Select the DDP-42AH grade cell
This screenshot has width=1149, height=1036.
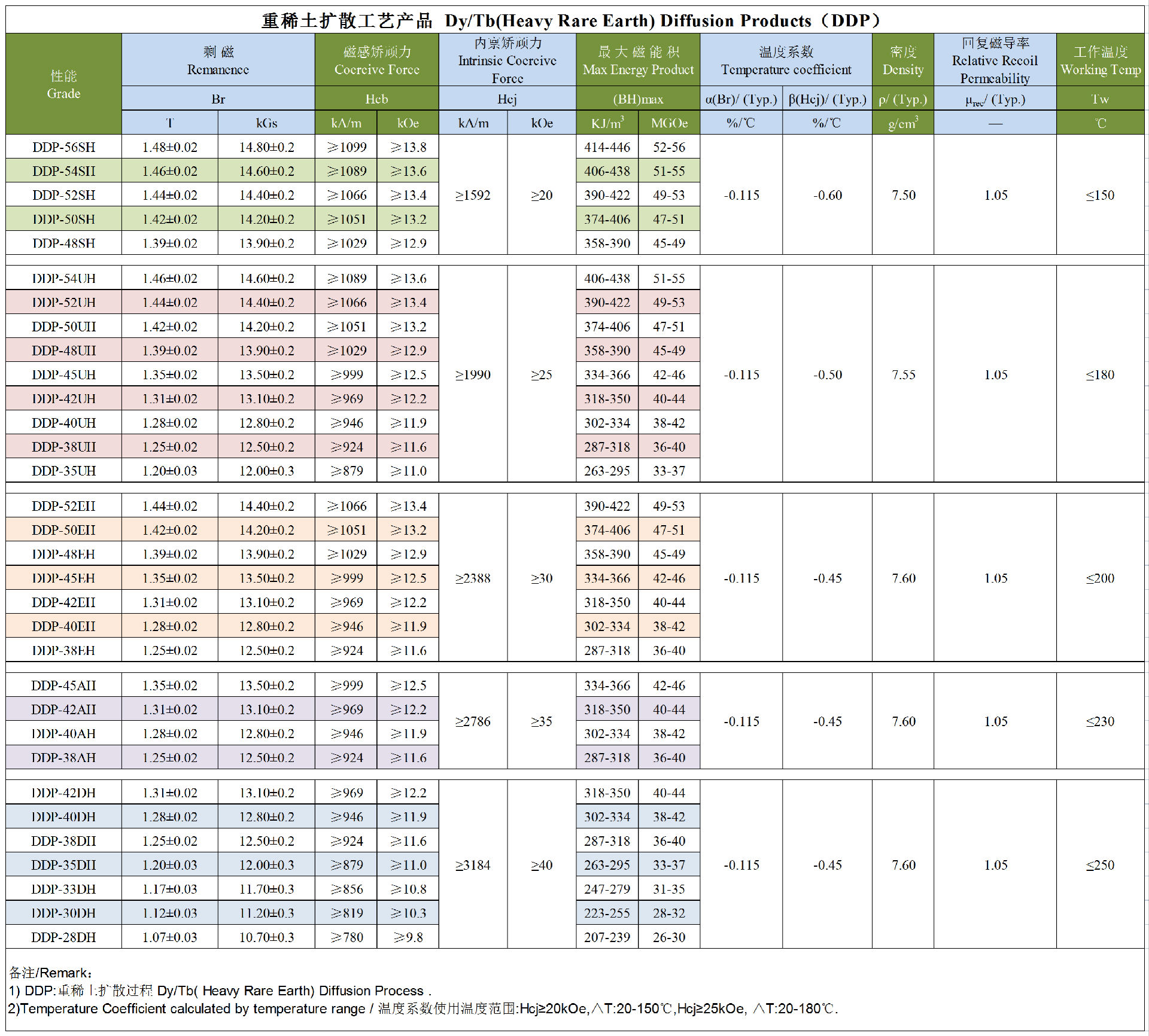pos(63,709)
